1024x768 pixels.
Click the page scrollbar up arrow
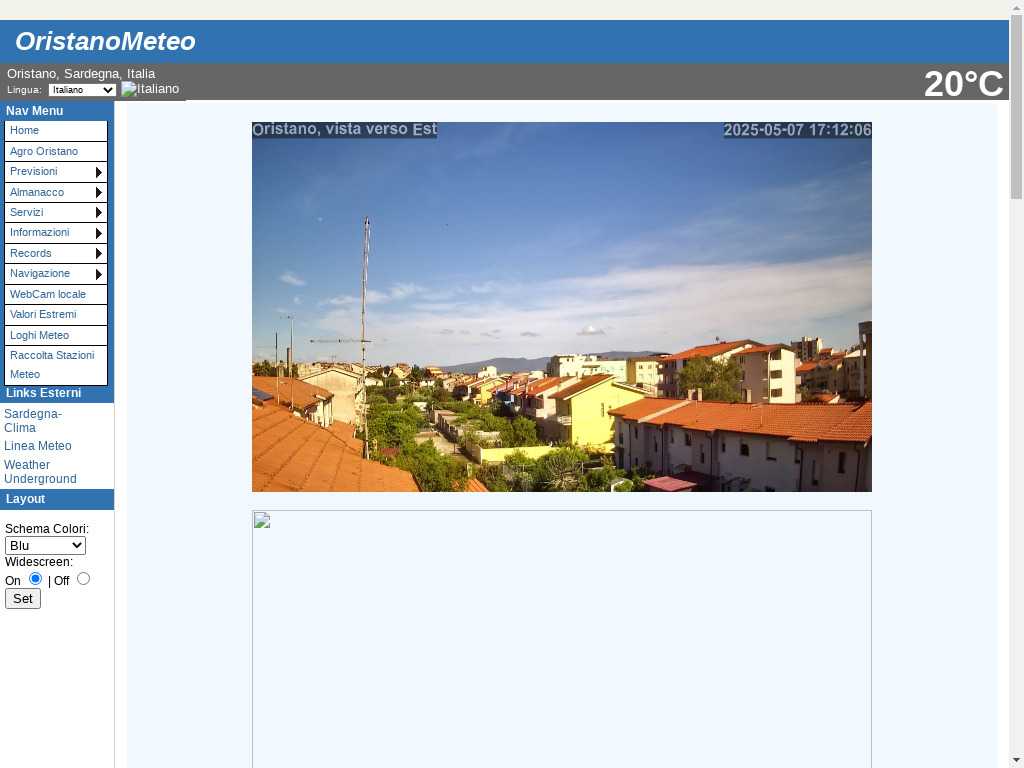point(1016,8)
